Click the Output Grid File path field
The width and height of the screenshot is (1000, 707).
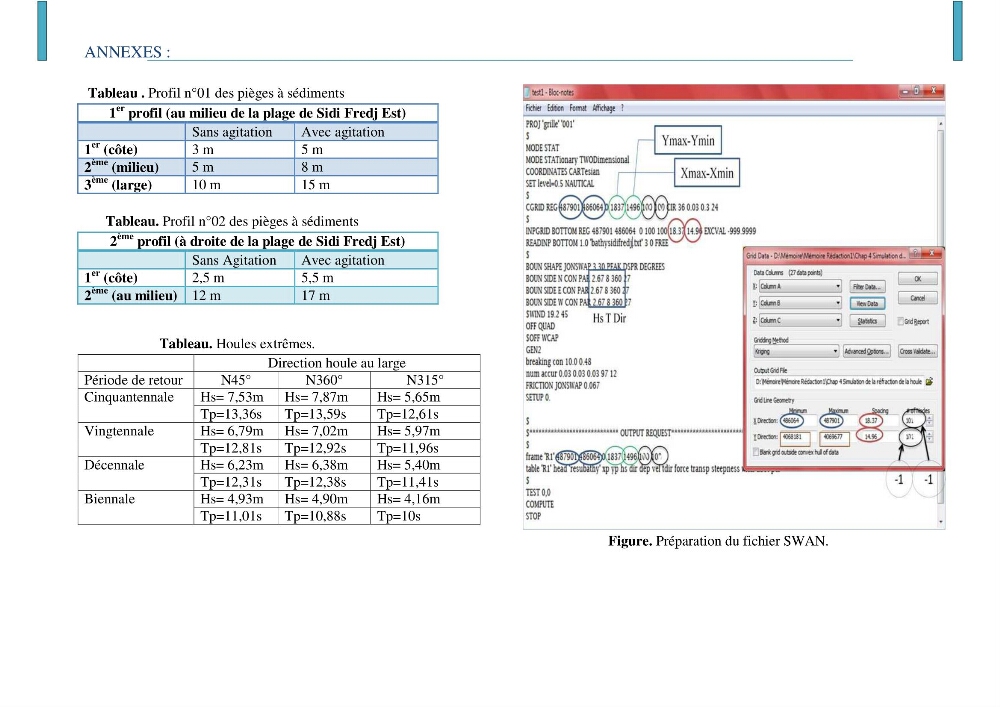point(839,381)
